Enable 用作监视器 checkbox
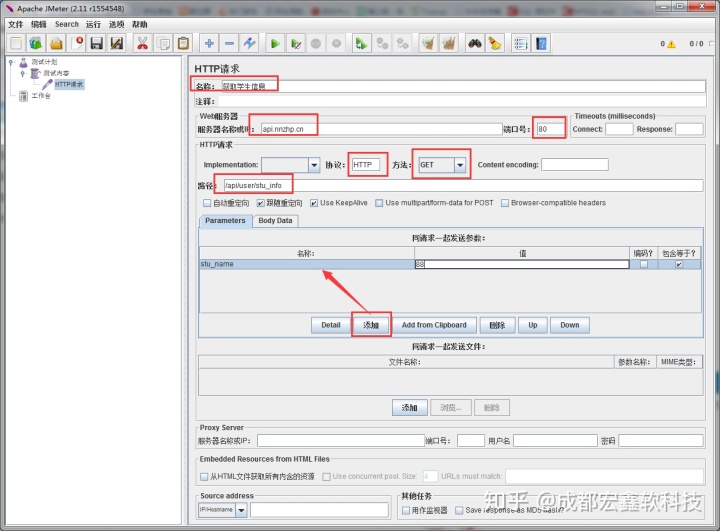720x531 pixels. click(406, 510)
